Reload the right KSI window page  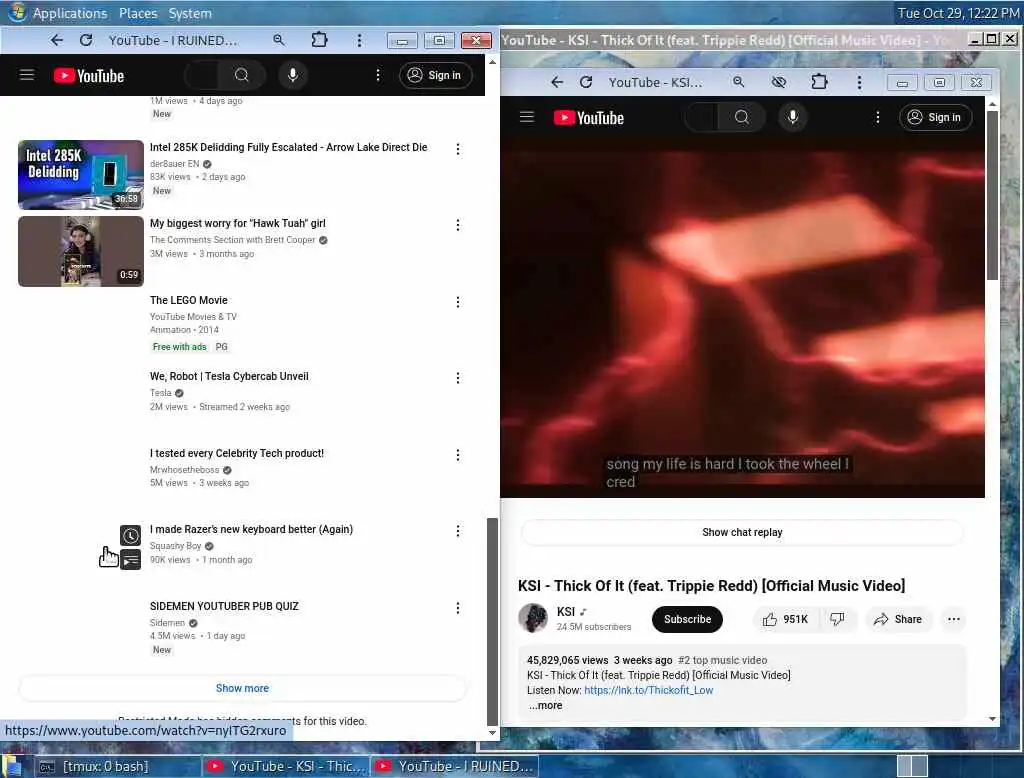[x=586, y=82]
